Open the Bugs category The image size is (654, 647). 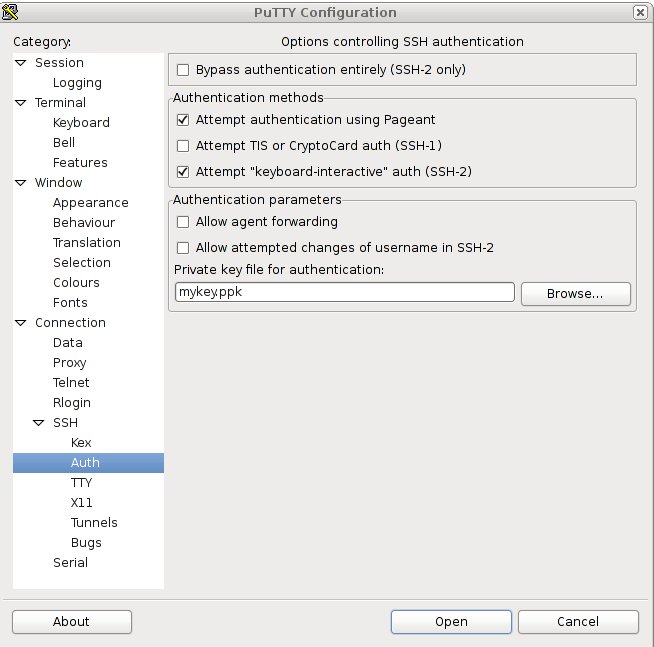click(x=86, y=543)
